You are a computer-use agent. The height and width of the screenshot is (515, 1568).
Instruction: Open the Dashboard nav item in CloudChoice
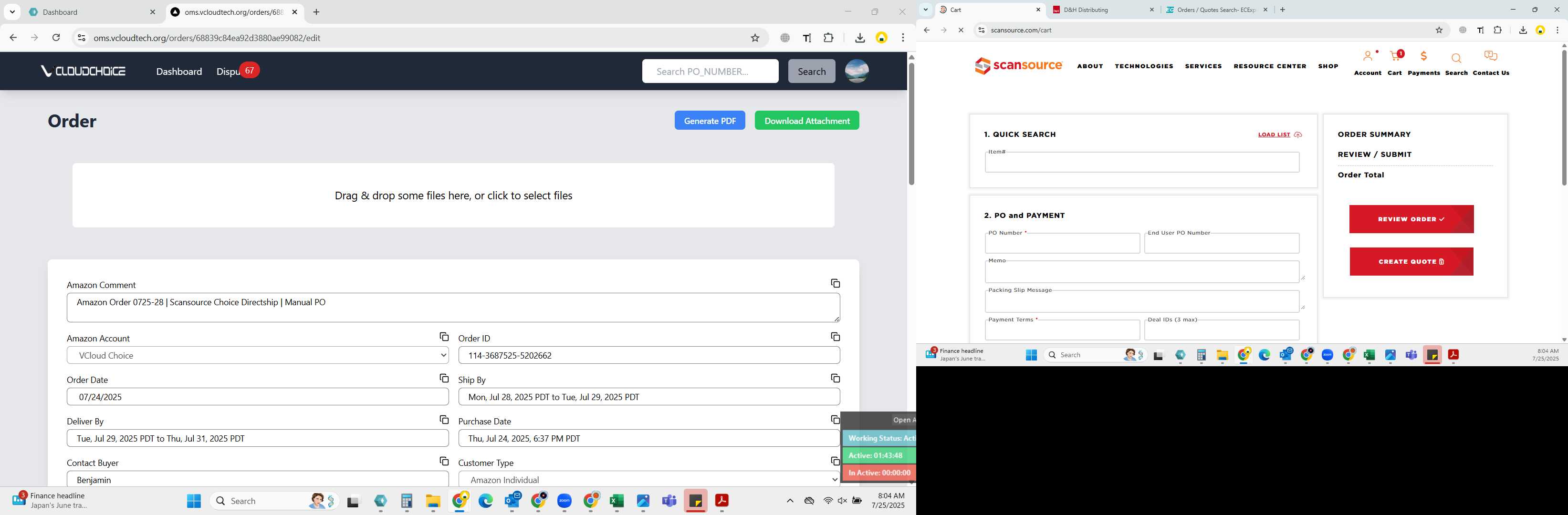(179, 71)
